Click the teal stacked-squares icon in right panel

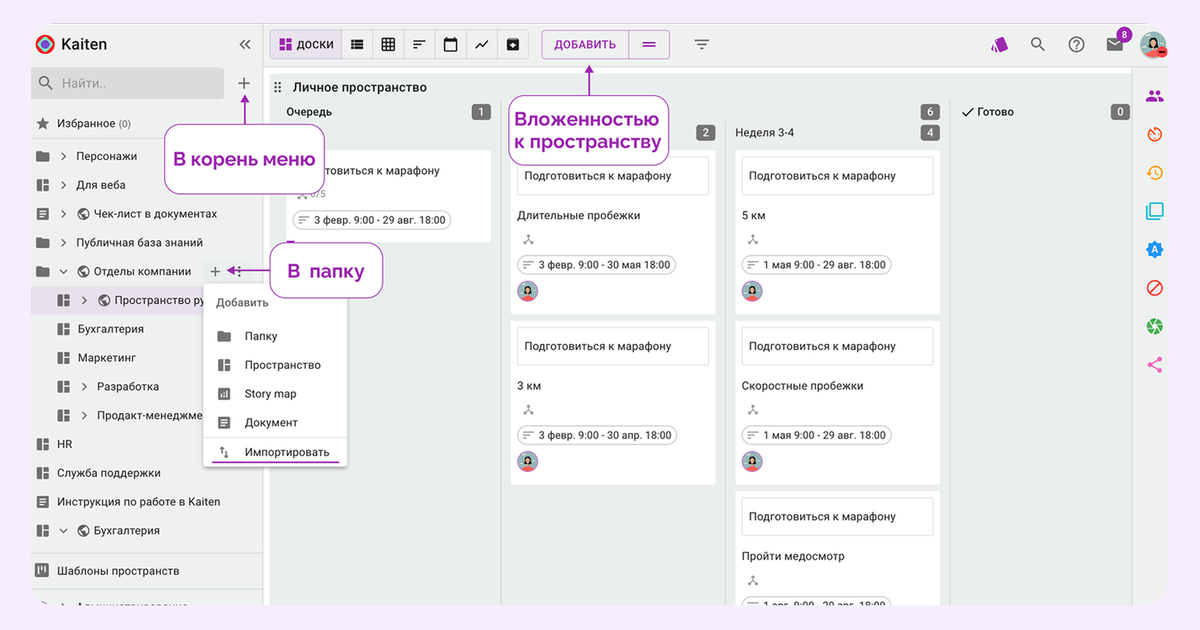point(1155,211)
